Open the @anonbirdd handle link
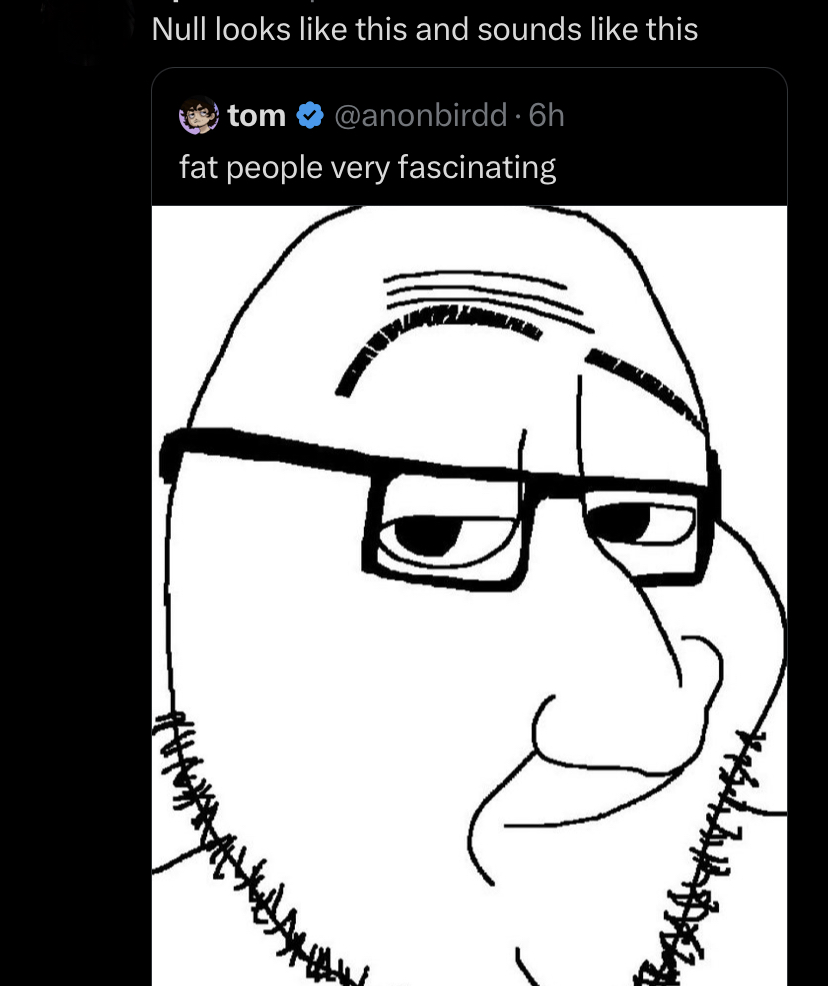The image size is (828, 986). (x=421, y=116)
